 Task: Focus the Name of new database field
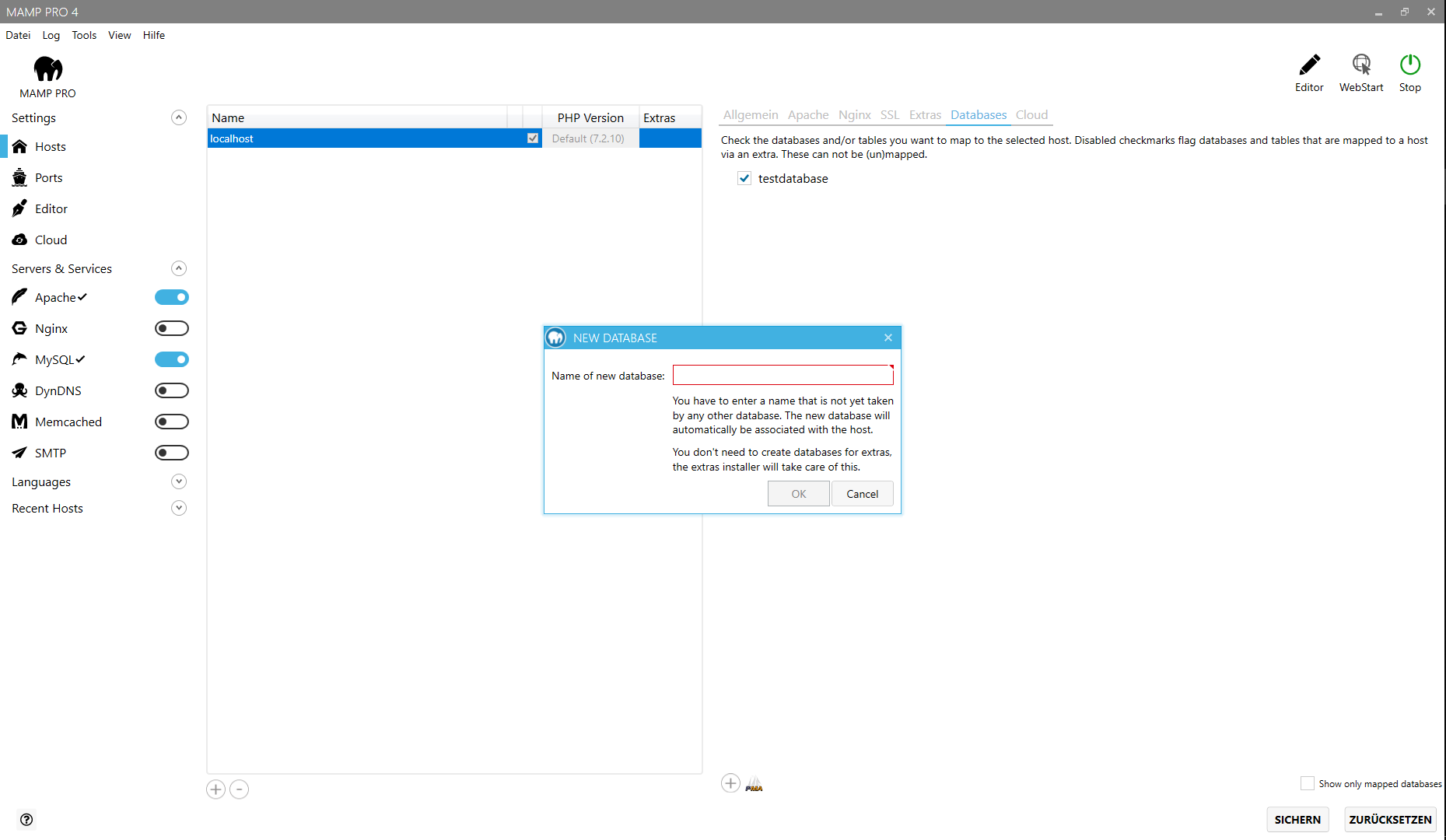(783, 375)
